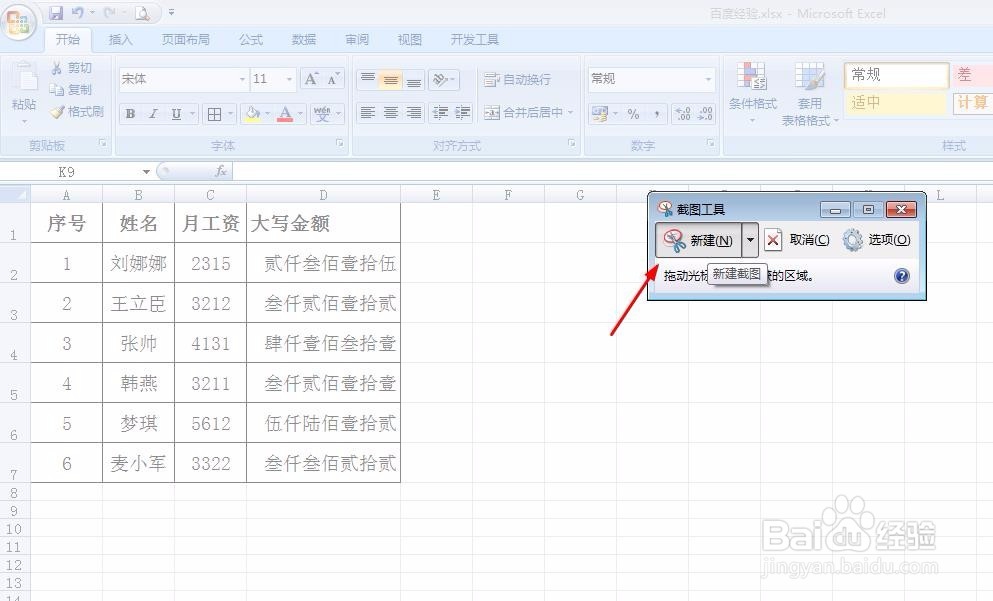Enable wrap text (自动换行)
Viewport: 993px width, 601px height.
pos(517,80)
